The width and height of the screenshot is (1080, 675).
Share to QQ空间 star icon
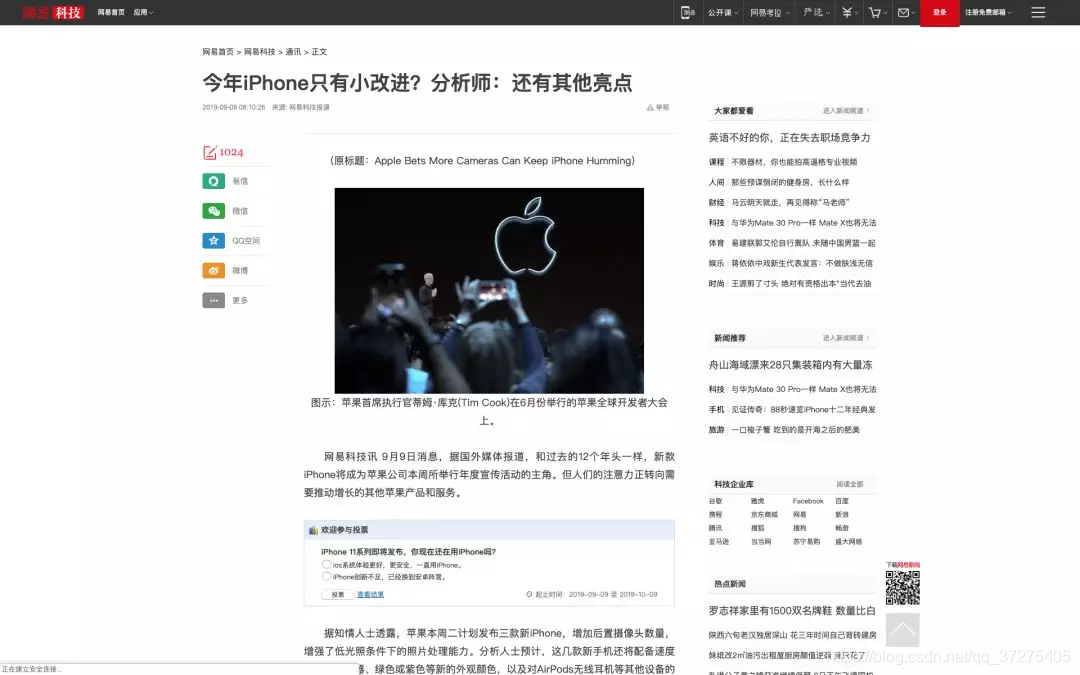click(214, 240)
